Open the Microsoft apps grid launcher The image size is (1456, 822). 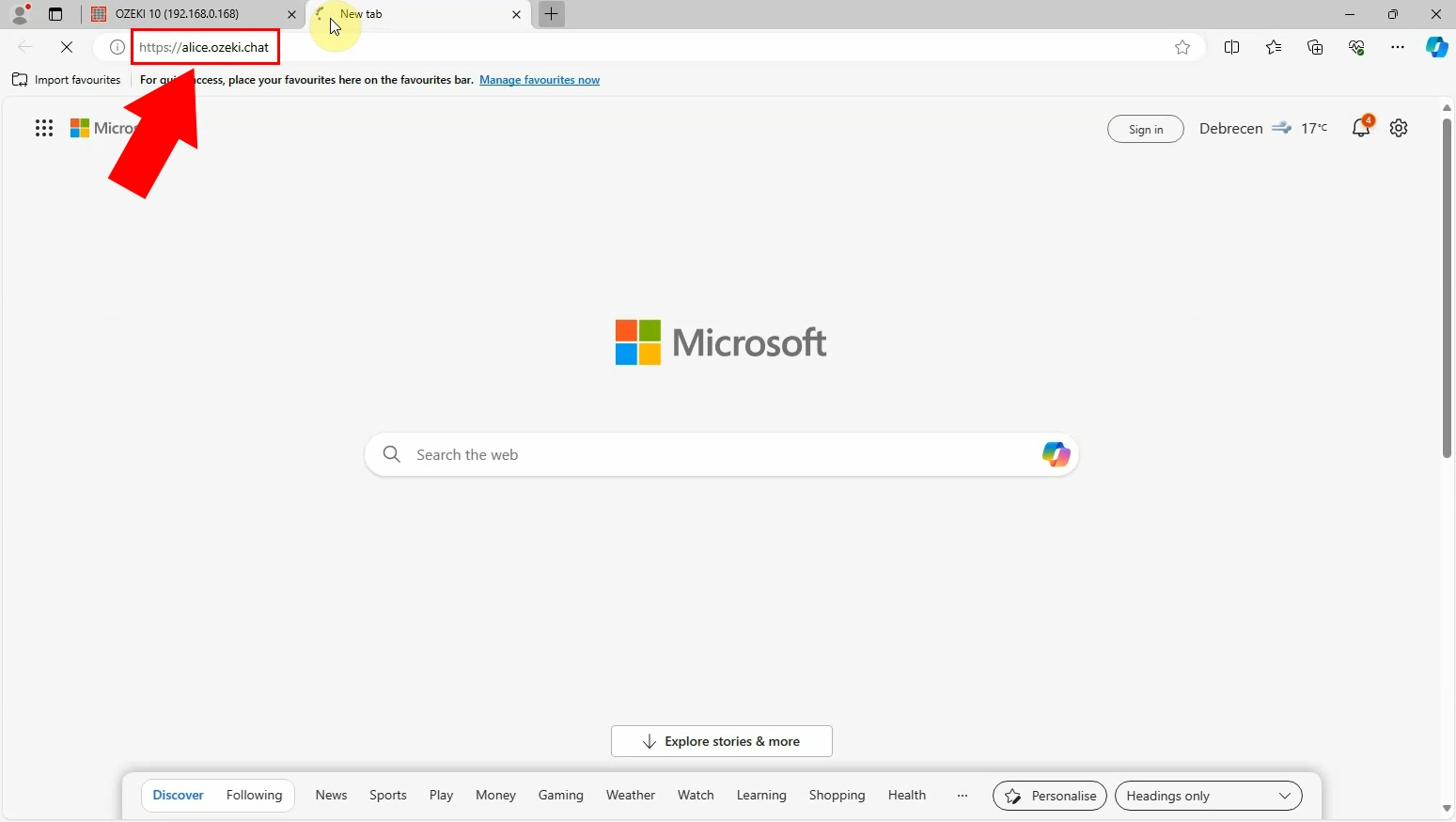[44, 128]
